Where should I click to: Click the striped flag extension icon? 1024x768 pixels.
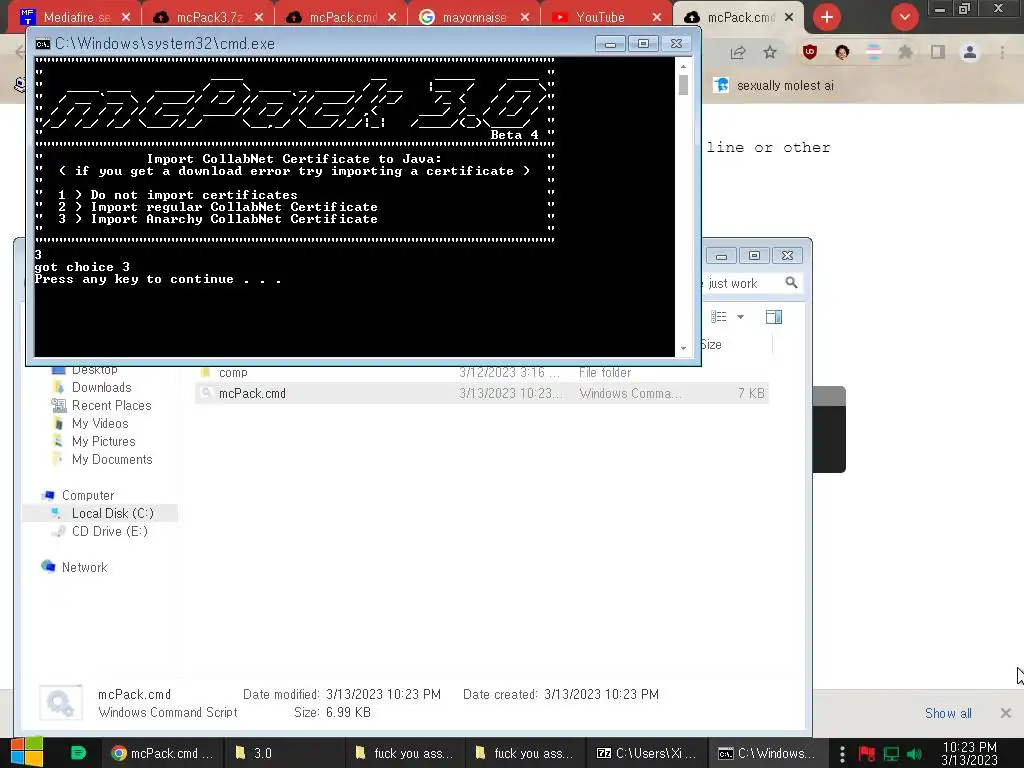click(874, 52)
